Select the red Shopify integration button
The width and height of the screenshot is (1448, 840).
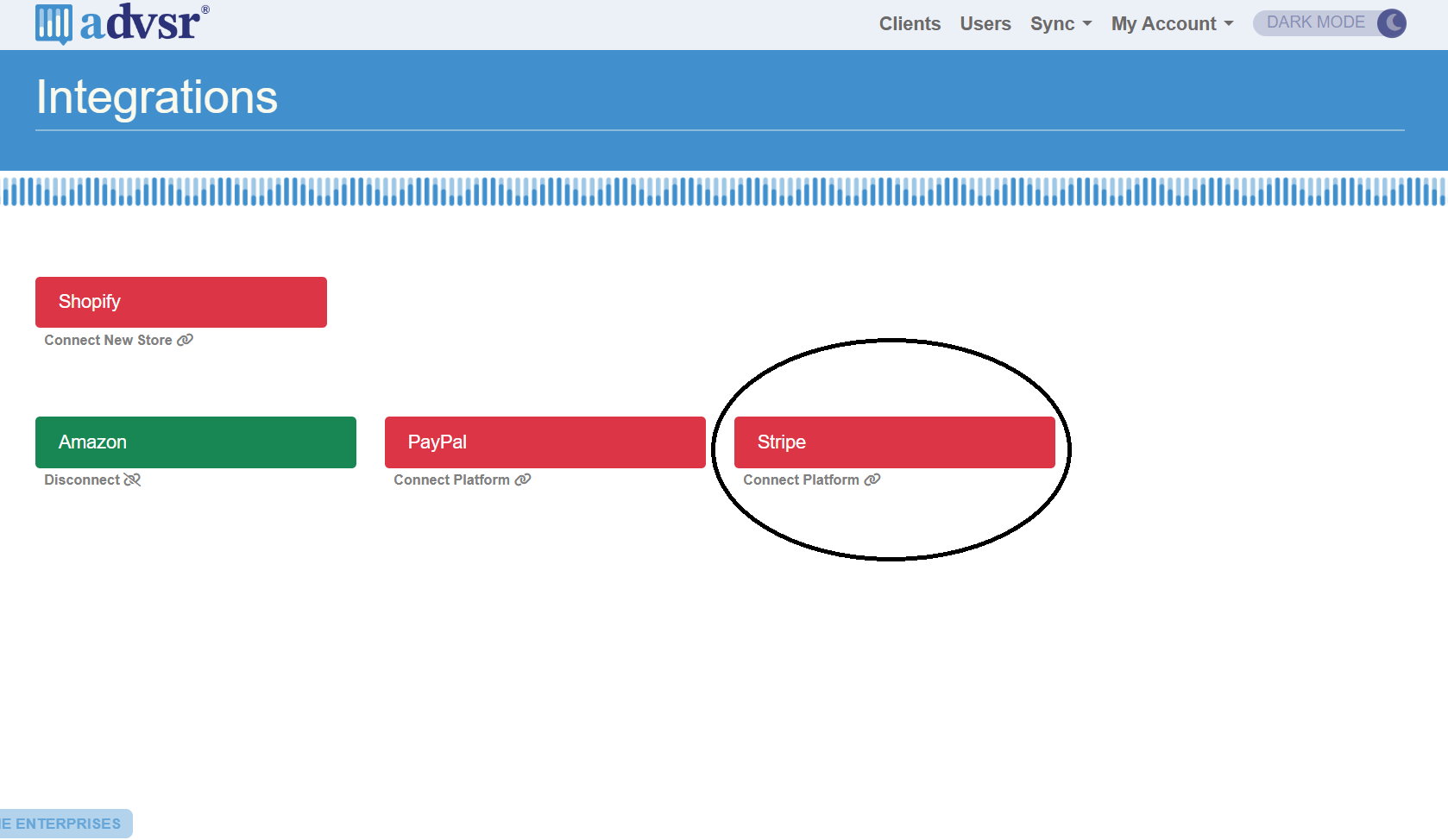coord(181,302)
